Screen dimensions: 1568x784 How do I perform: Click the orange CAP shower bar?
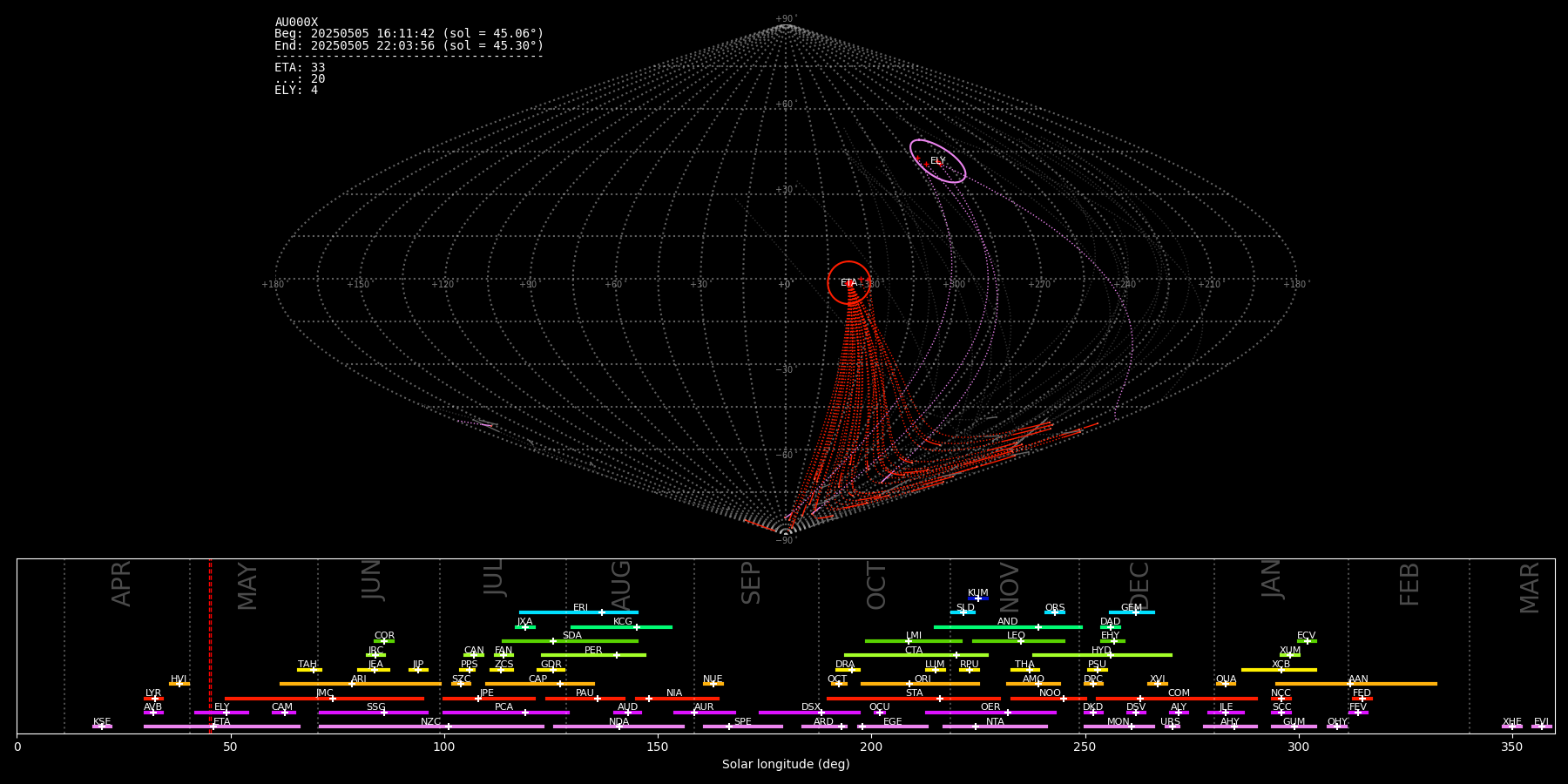tap(540, 684)
